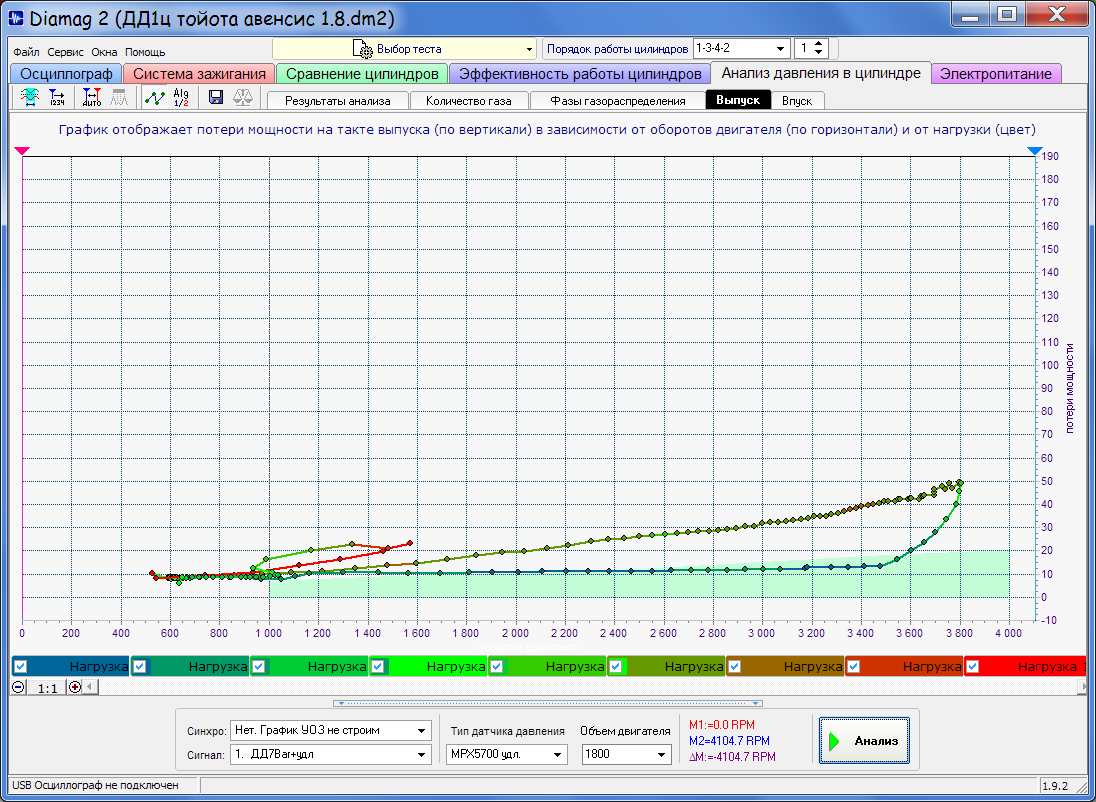Open the Объем двигателя 1800 dropdown
1096x802 pixels.
click(661, 754)
